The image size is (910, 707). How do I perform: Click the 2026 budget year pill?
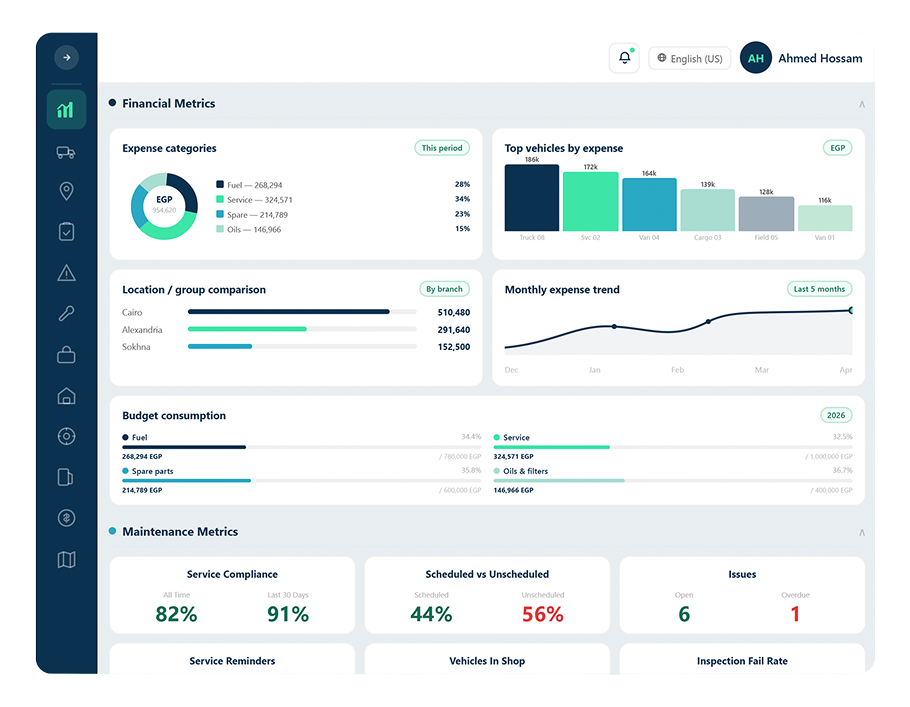[836, 415]
